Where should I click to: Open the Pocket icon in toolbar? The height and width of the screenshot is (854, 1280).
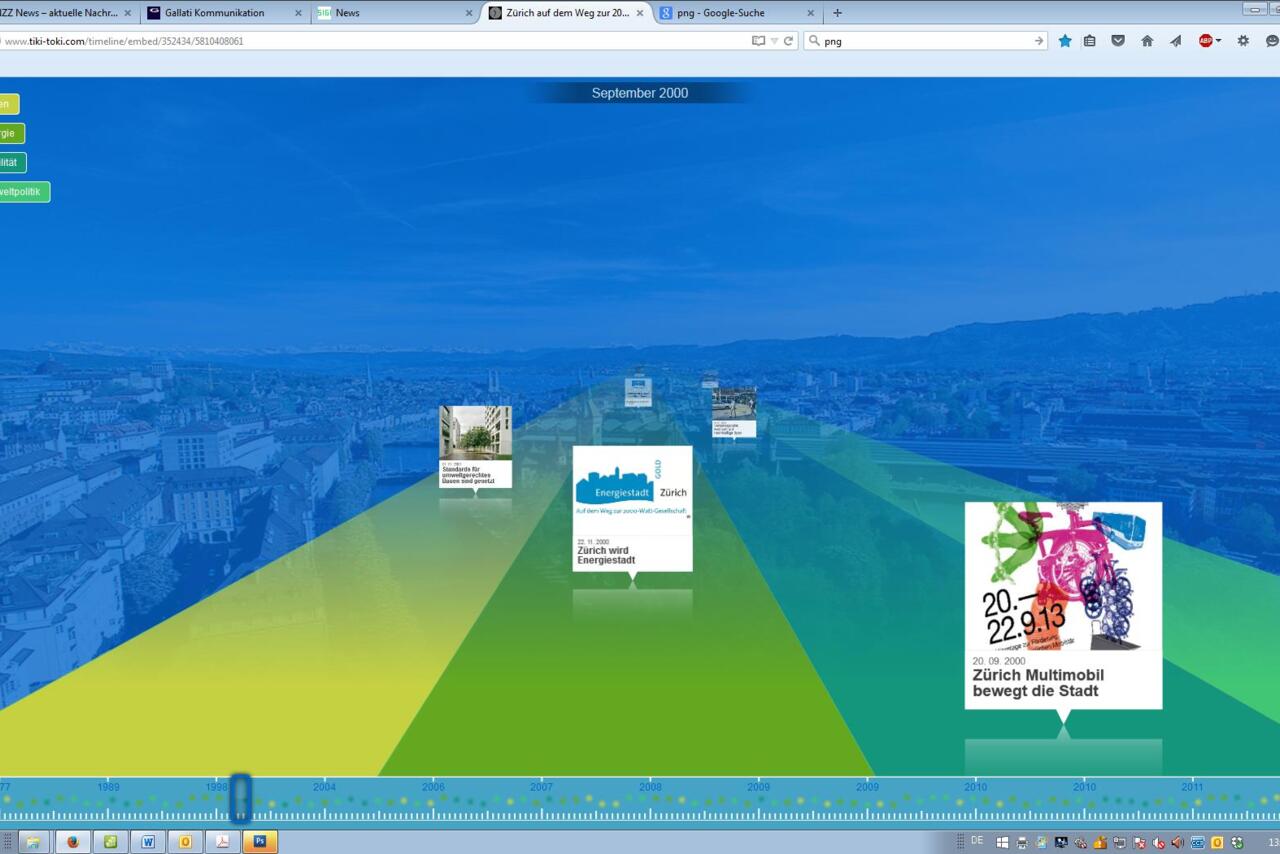tap(1118, 41)
